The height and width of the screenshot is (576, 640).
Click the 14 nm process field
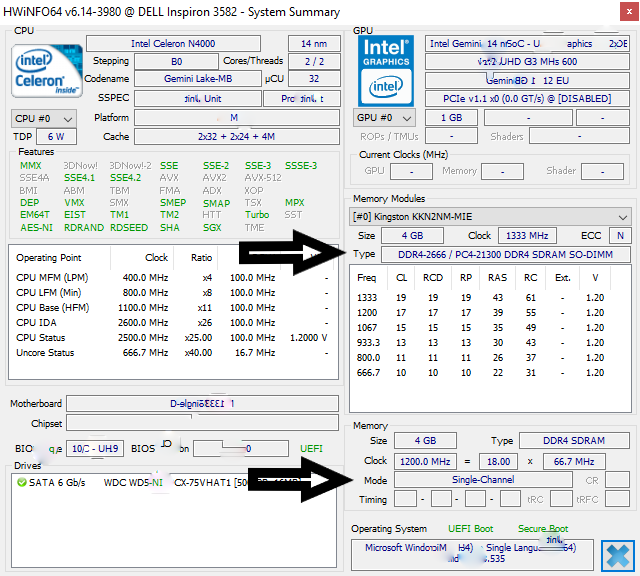[x=314, y=44]
